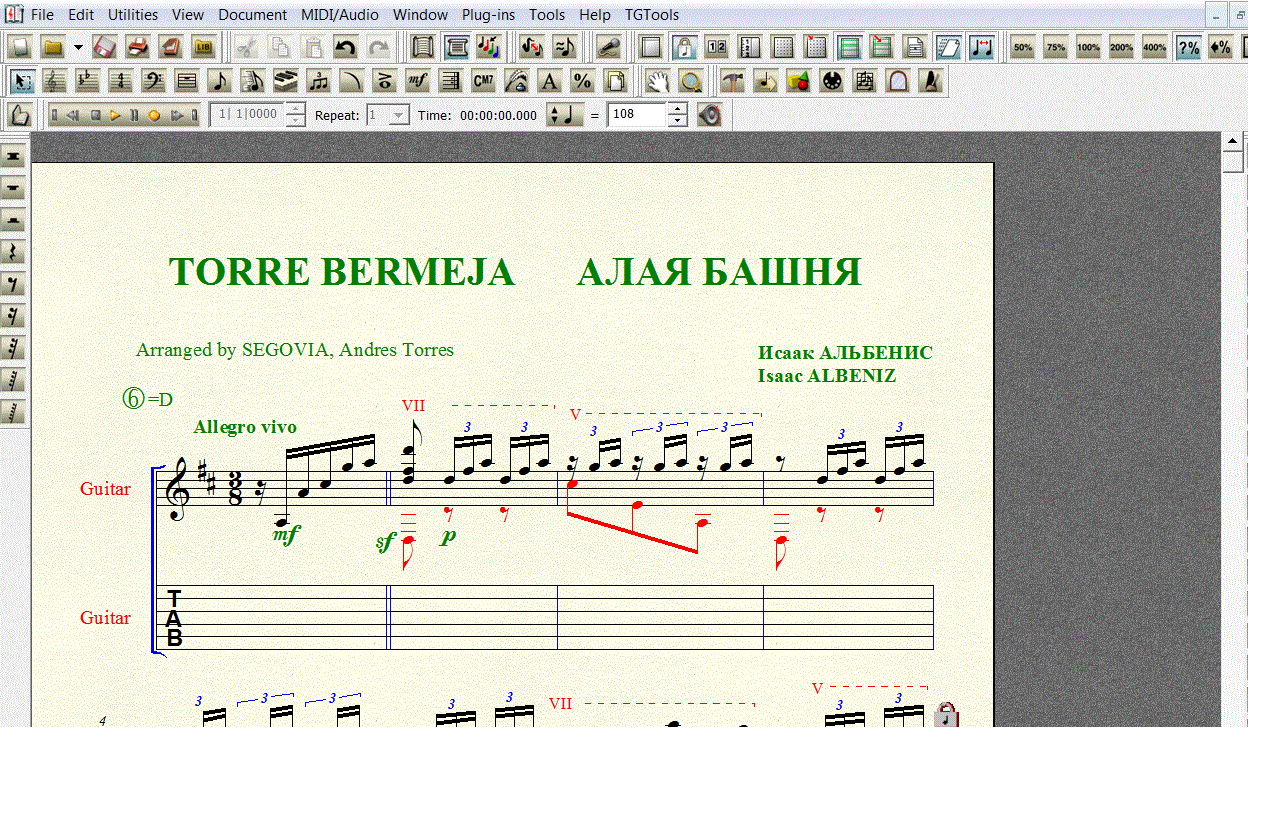Select the Articulation tool

pyautogui.click(x=384, y=81)
